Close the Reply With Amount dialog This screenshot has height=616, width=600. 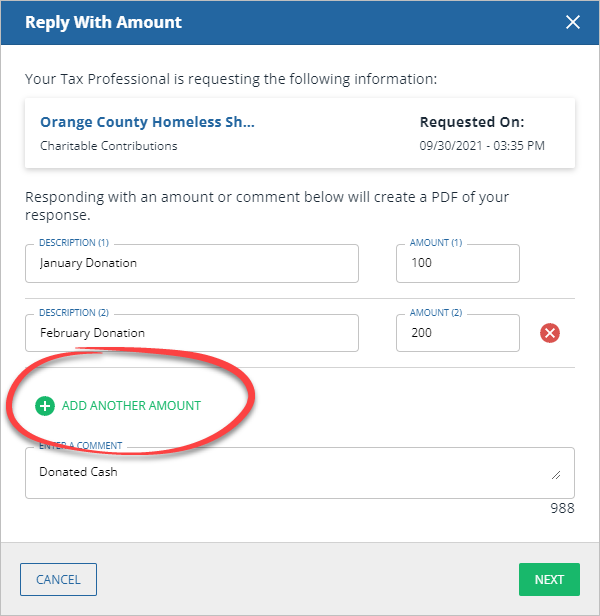573,22
